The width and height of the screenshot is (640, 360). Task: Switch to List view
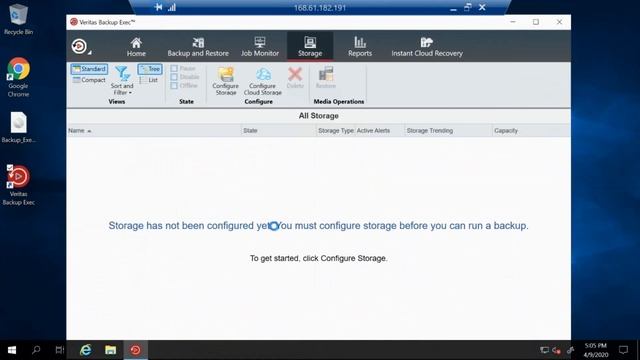pyautogui.click(x=149, y=80)
